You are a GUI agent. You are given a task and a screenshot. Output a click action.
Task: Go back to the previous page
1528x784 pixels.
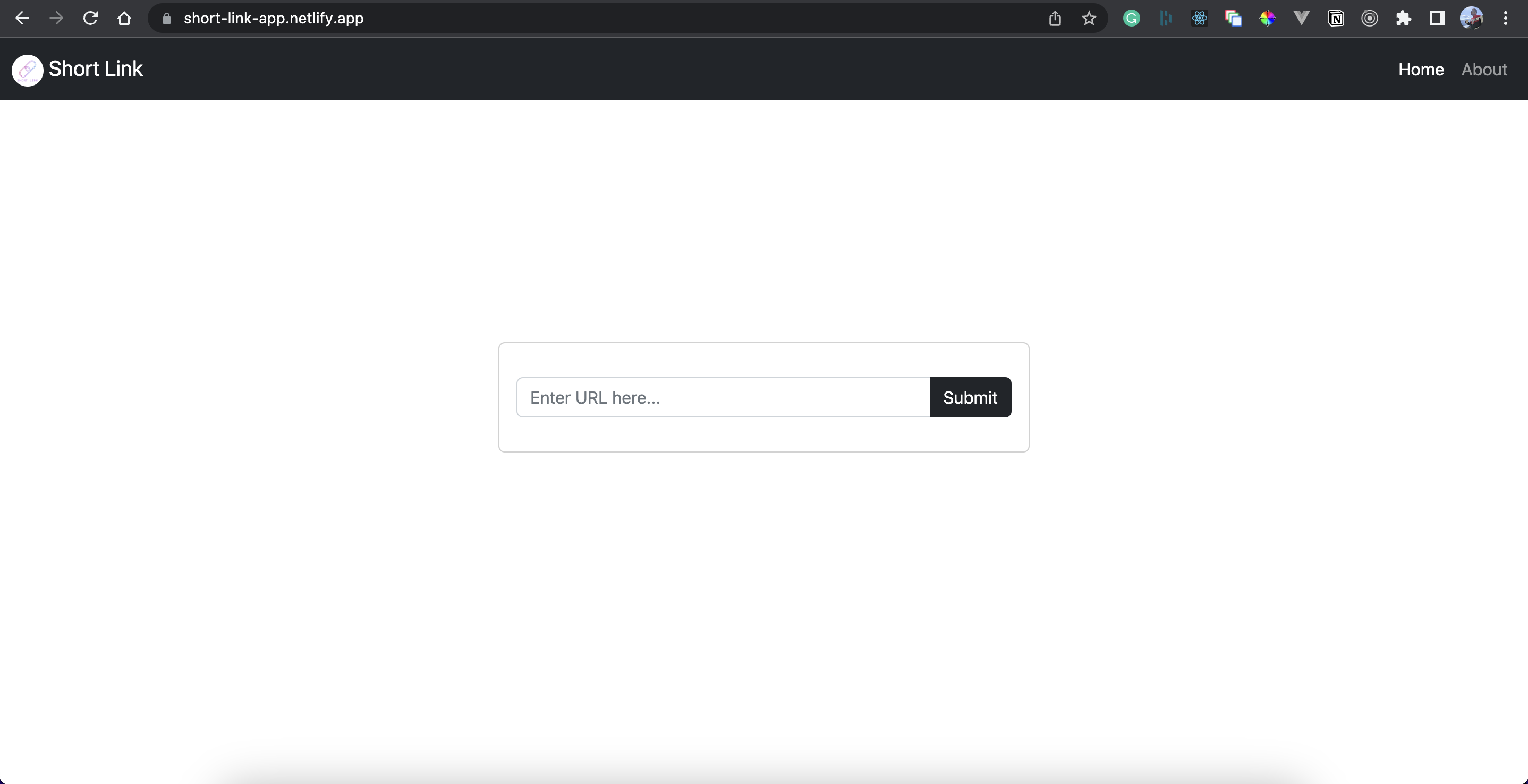pyautogui.click(x=22, y=19)
